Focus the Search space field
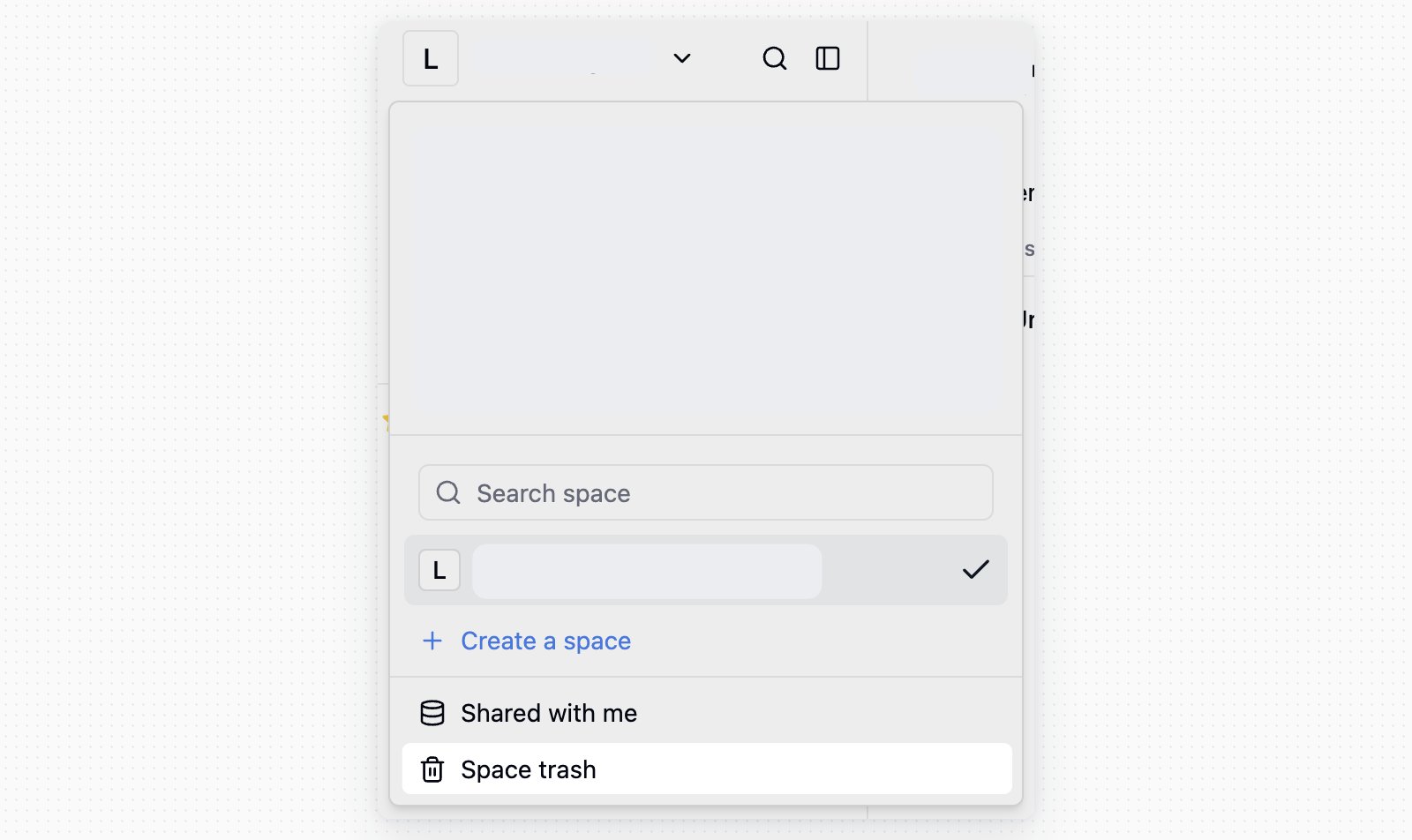The width and height of the screenshot is (1412, 840). [x=706, y=492]
